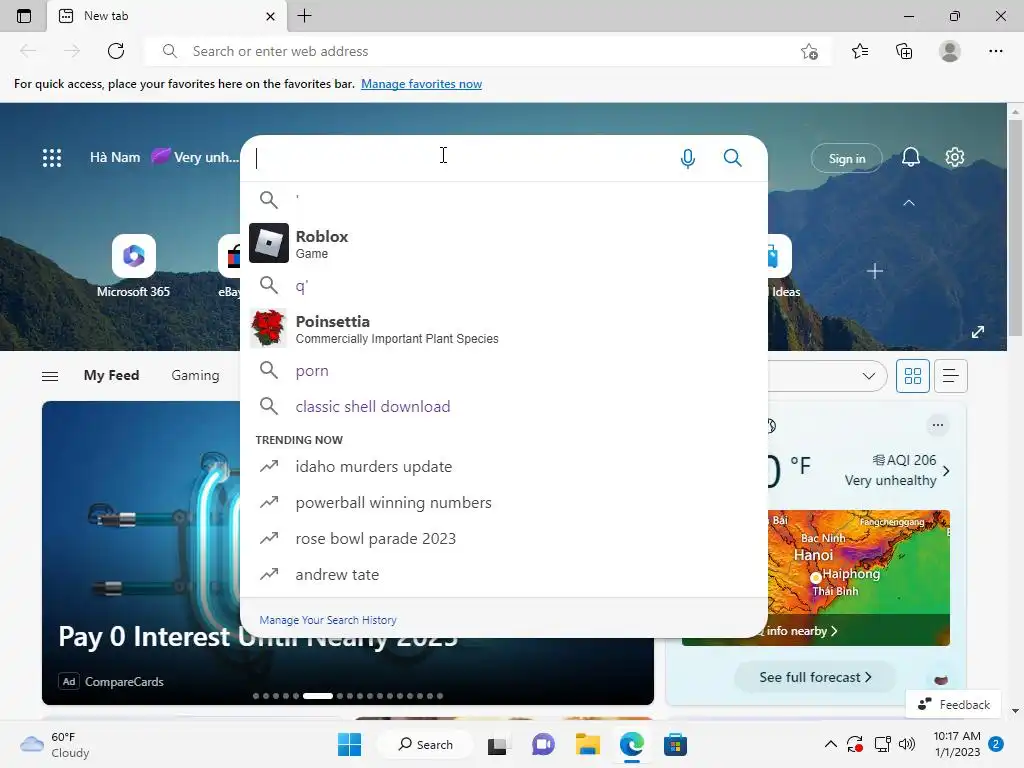Open taskbar weather widget 60°F Cloudy
This screenshot has height=768, width=1024.
54,744
